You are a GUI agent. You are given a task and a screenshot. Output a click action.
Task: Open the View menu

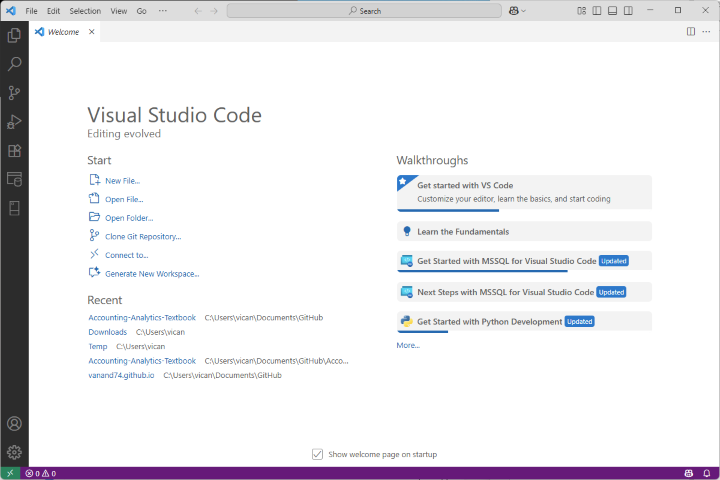coord(118,11)
